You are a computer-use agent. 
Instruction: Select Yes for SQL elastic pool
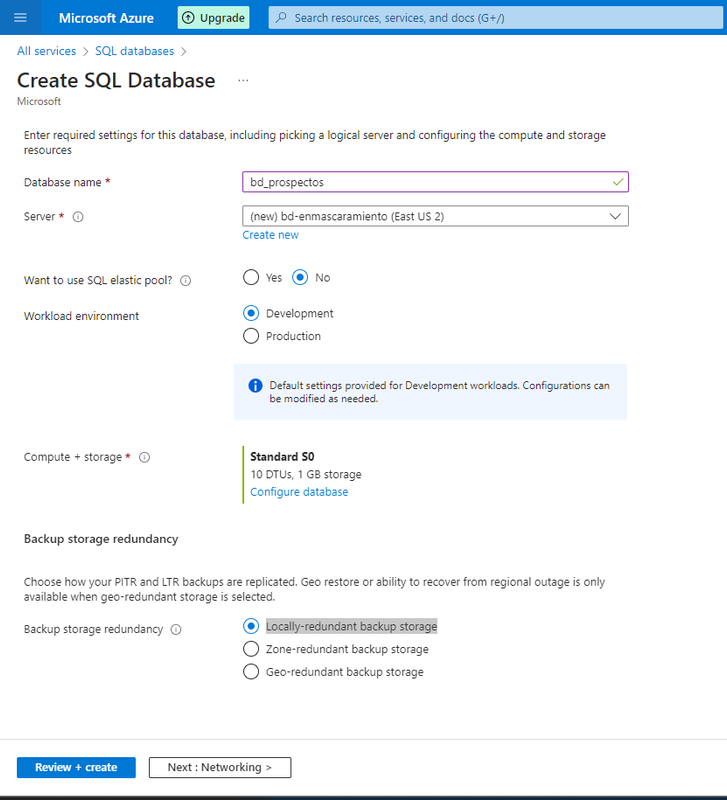coord(251,278)
